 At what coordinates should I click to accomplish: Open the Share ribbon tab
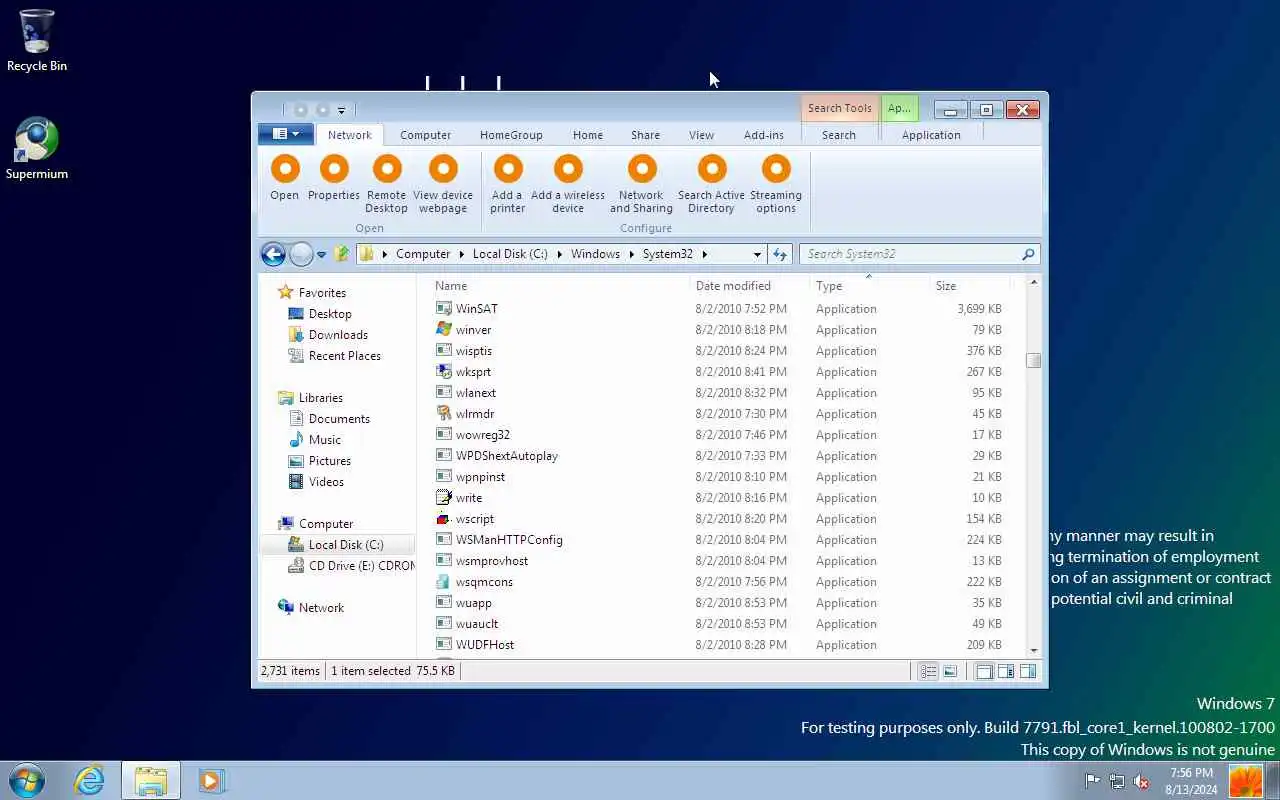coord(645,135)
